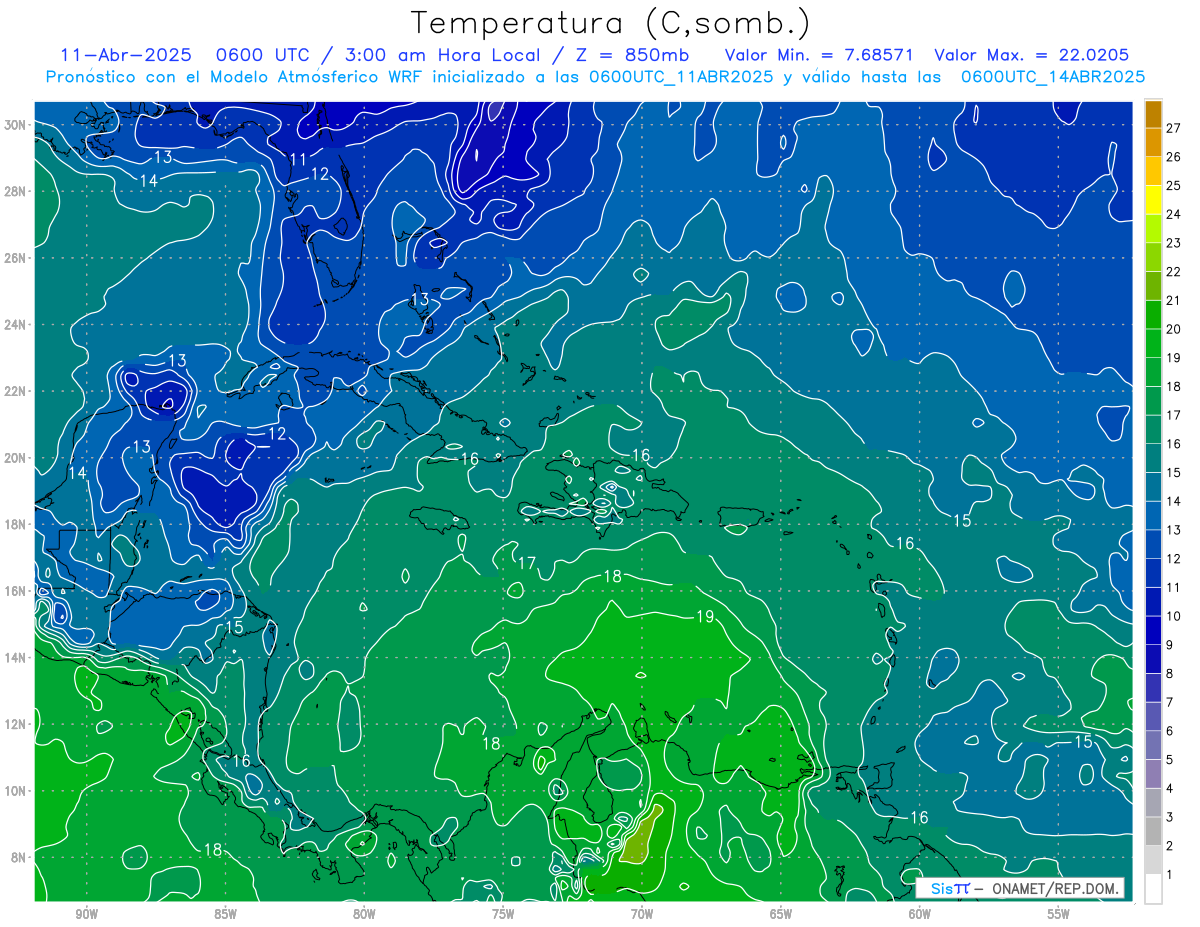1200x927 pixels.
Task: Click the '10N' latitude axis label
Action: 17,791
